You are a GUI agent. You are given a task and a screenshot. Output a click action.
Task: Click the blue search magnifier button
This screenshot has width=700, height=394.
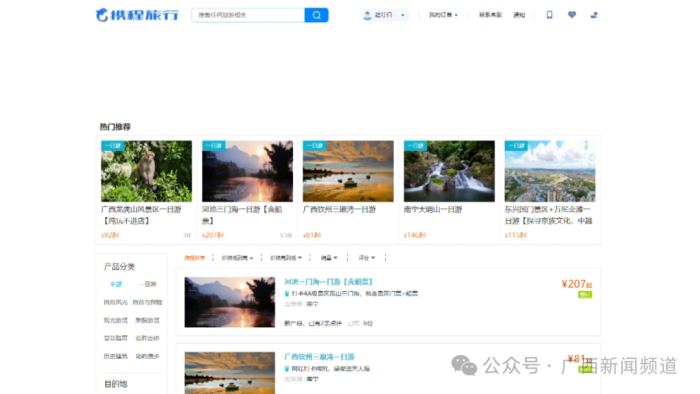click(x=316, y=15)
